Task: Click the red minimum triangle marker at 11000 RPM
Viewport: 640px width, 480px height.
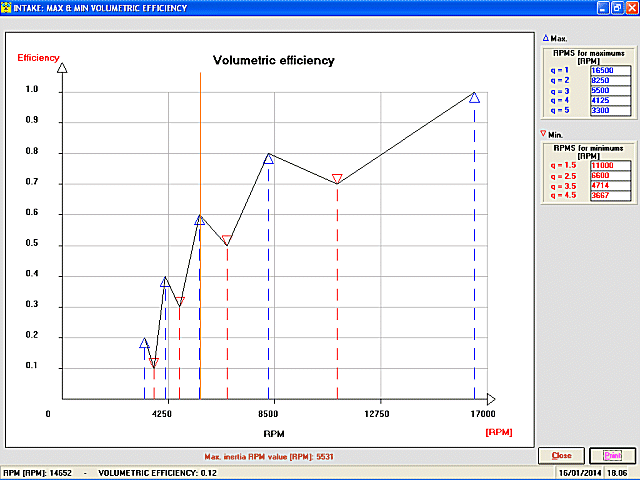Action: [x=337, y=178]
